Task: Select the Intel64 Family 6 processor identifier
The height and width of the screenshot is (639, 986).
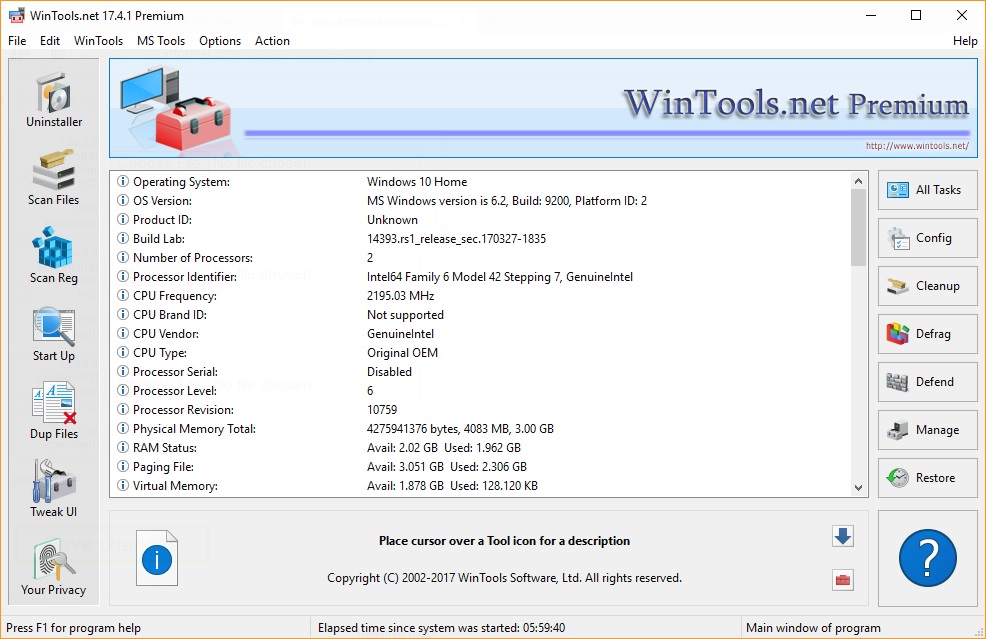Action: [500, 277]
